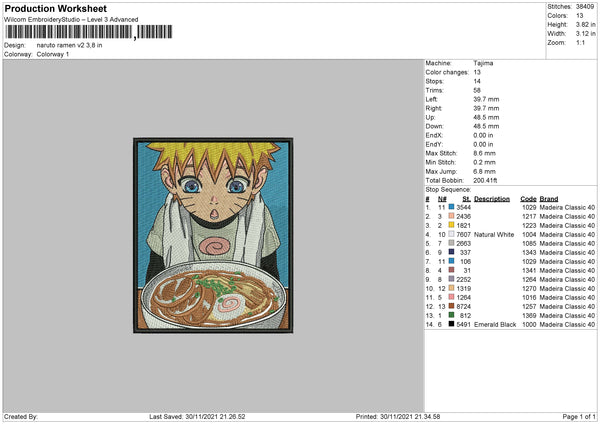The width and height of the screenshot is (600, 424).
Task: Click the 'Page 1 of 1' footer text
Action: click(x=579, y=416)
